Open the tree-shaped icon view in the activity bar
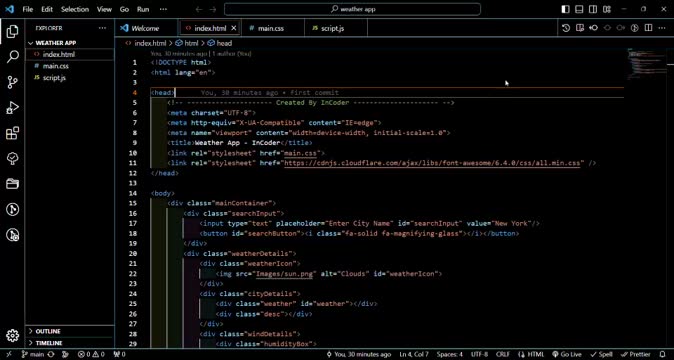 click(x=12, y=159)
